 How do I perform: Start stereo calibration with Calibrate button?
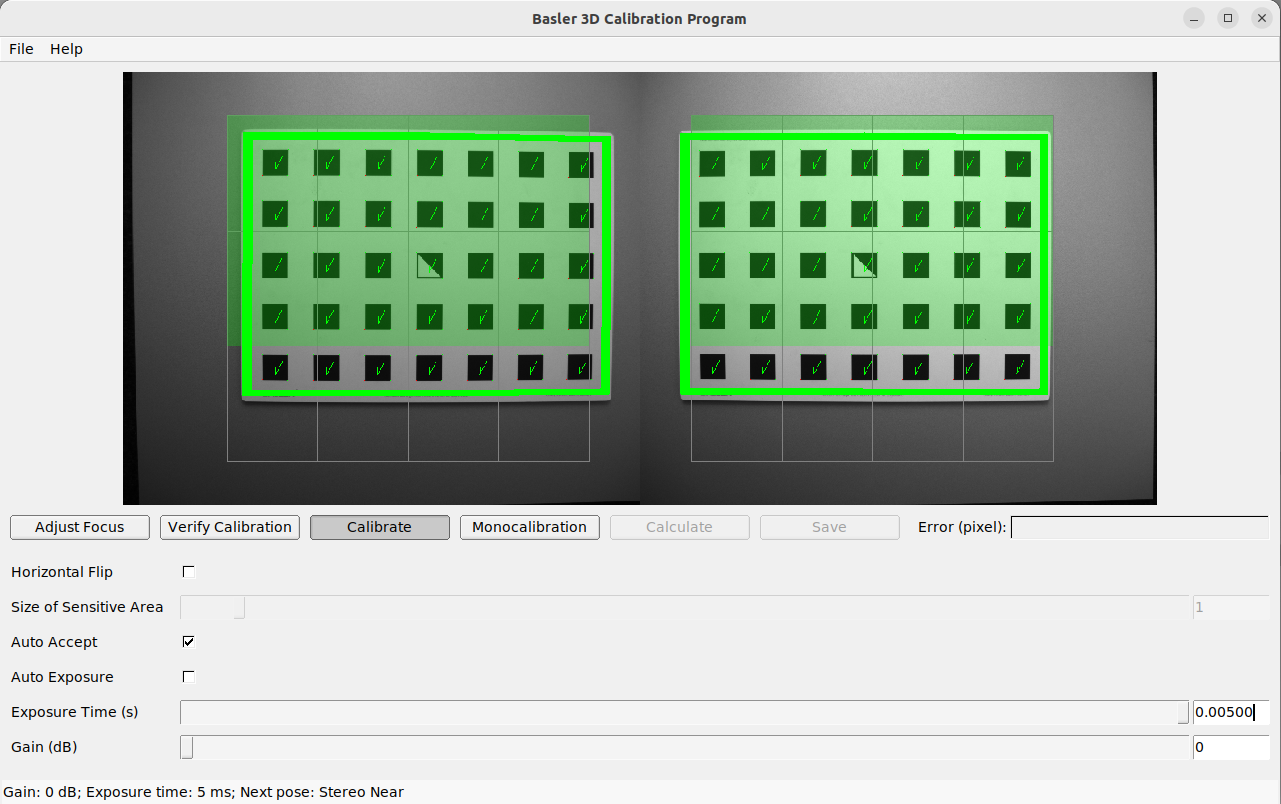[x=379, y=527]
